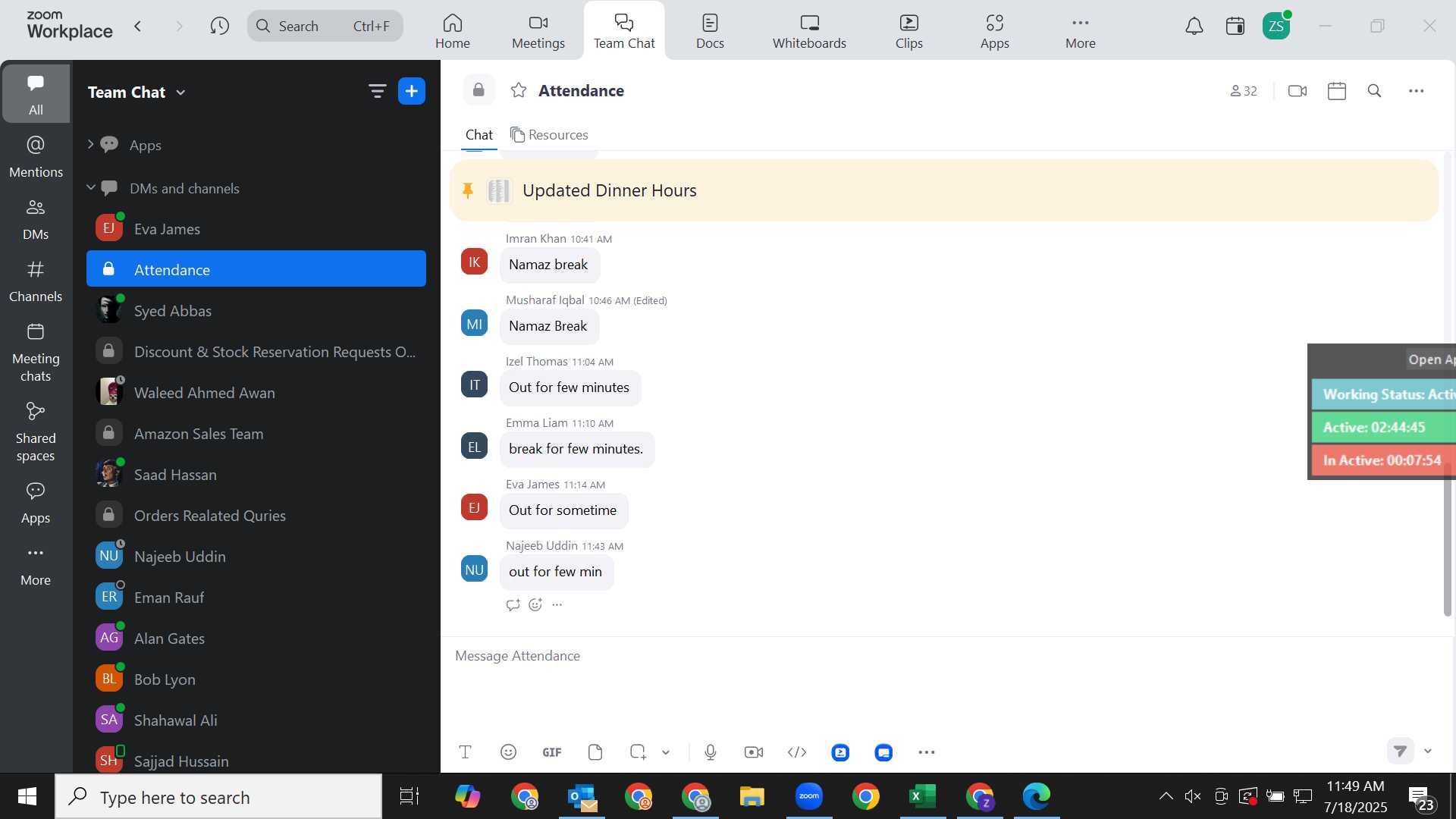Open the ZS profile avatar
This screenshot has height=819, width=1456.
(1276, 27)
